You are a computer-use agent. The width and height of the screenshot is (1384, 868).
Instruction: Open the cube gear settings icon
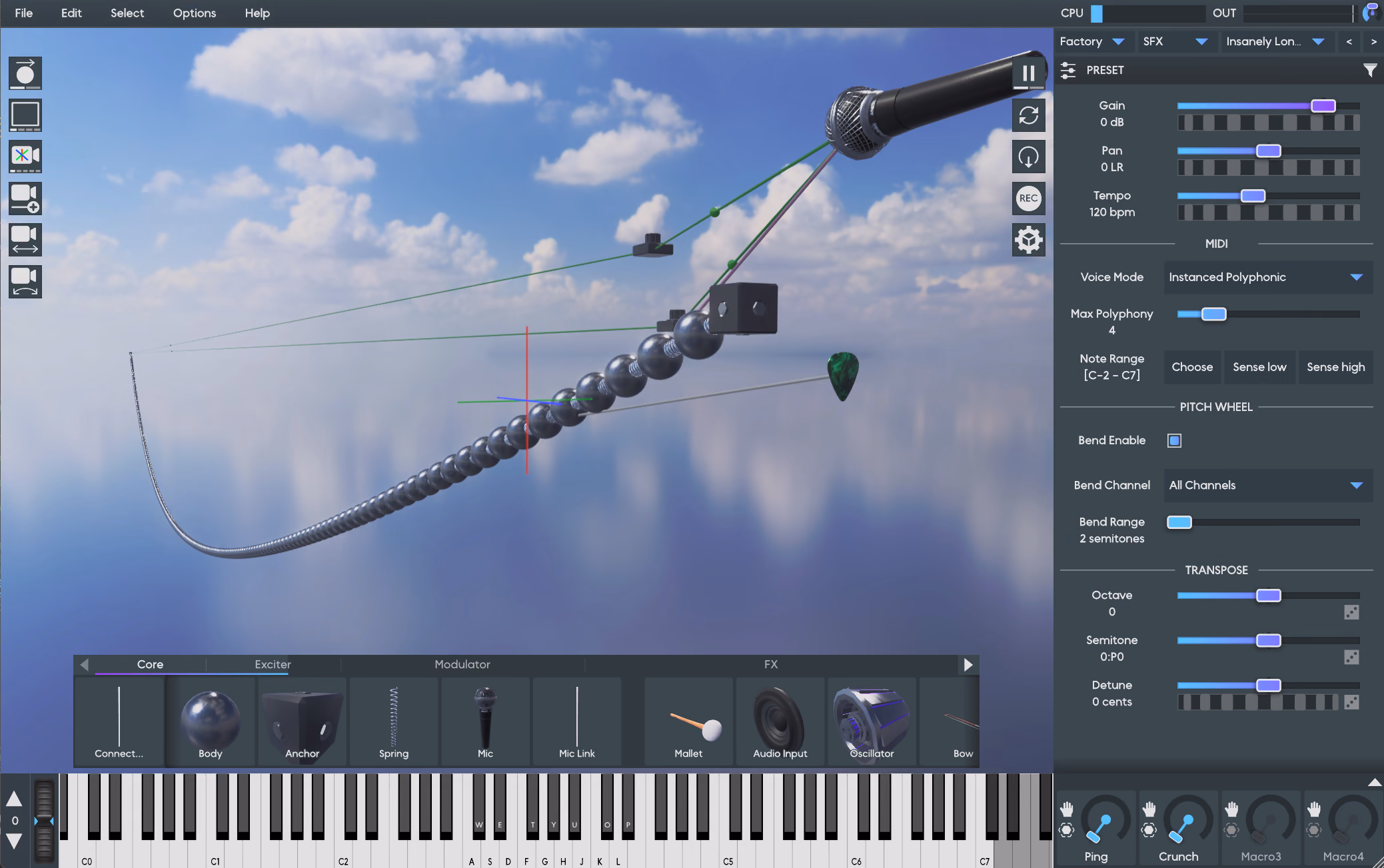(x=1029, y=240)
